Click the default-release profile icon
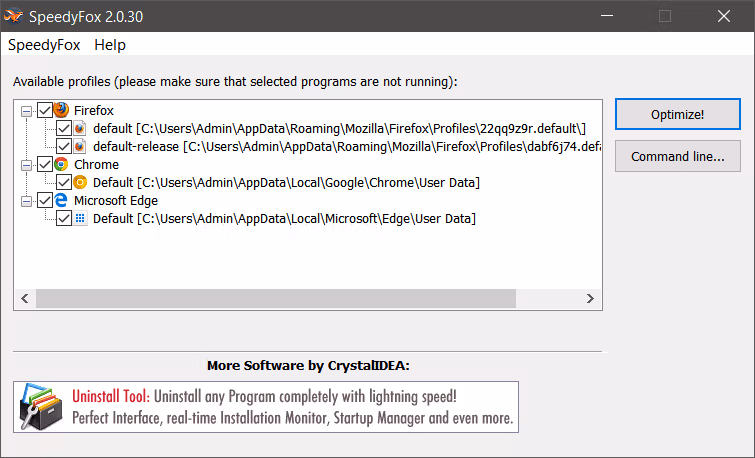Image resolution: width=755 pixels, height=458 pixels. (80, 146)
